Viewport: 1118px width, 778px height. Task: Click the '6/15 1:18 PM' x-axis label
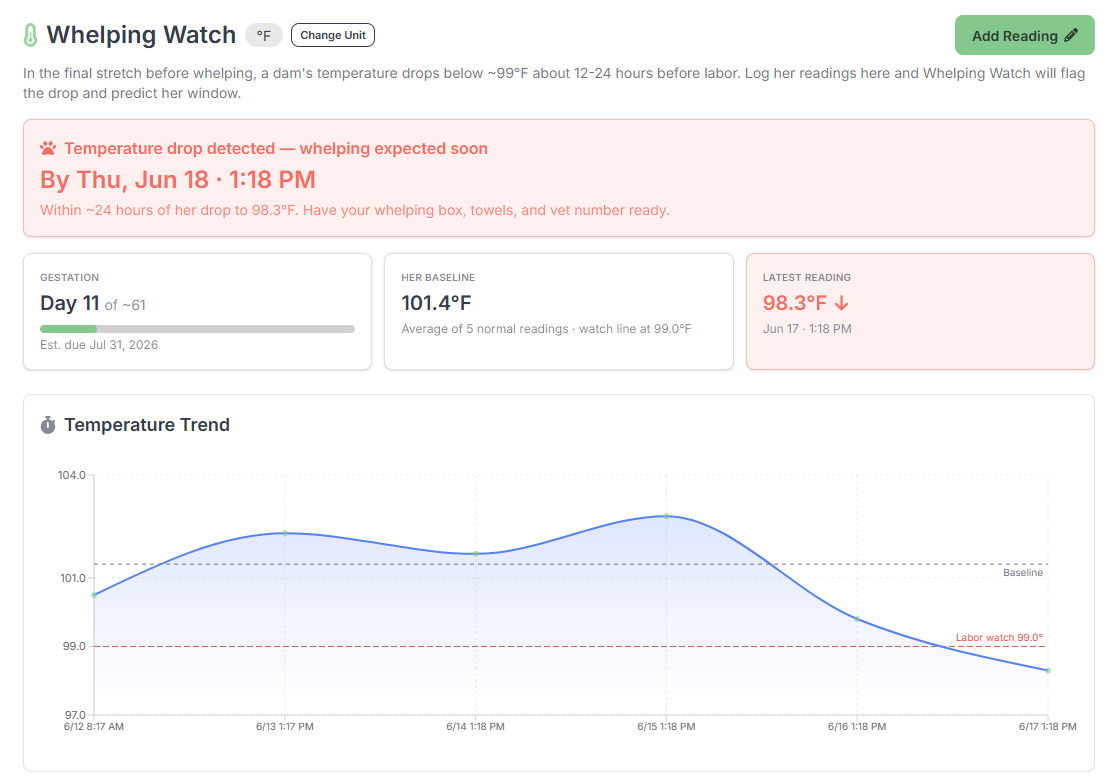point(667,727)
